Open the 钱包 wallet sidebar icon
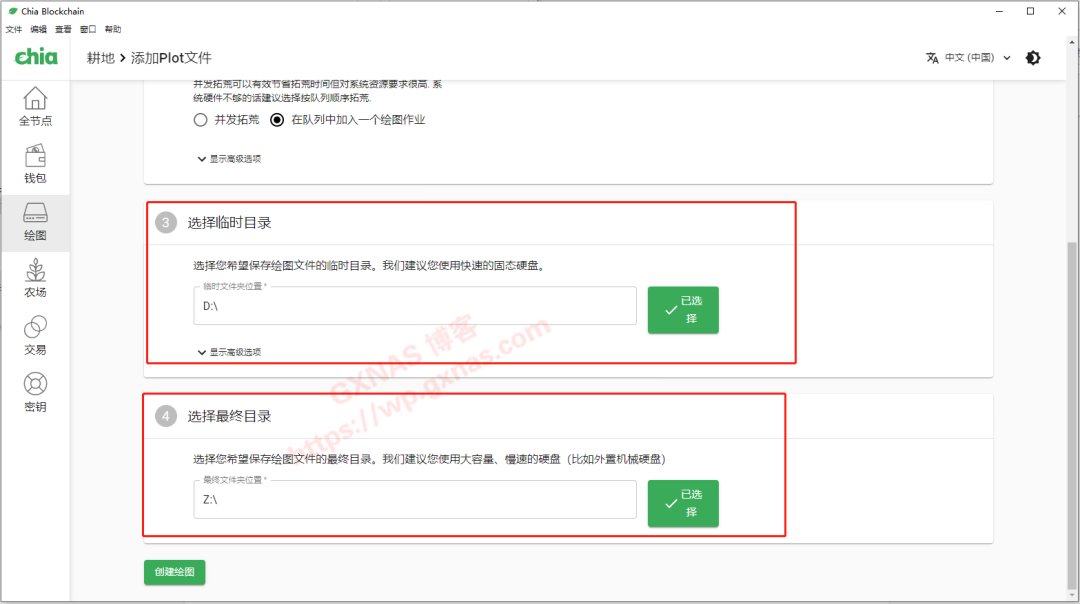1080x604 pixels. pos(35,164)
